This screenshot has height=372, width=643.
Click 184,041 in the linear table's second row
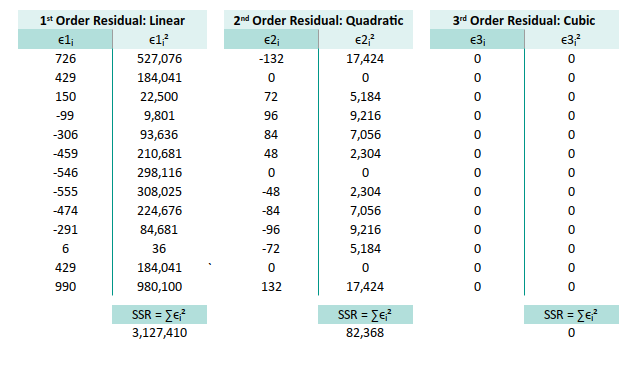point(160,78)
